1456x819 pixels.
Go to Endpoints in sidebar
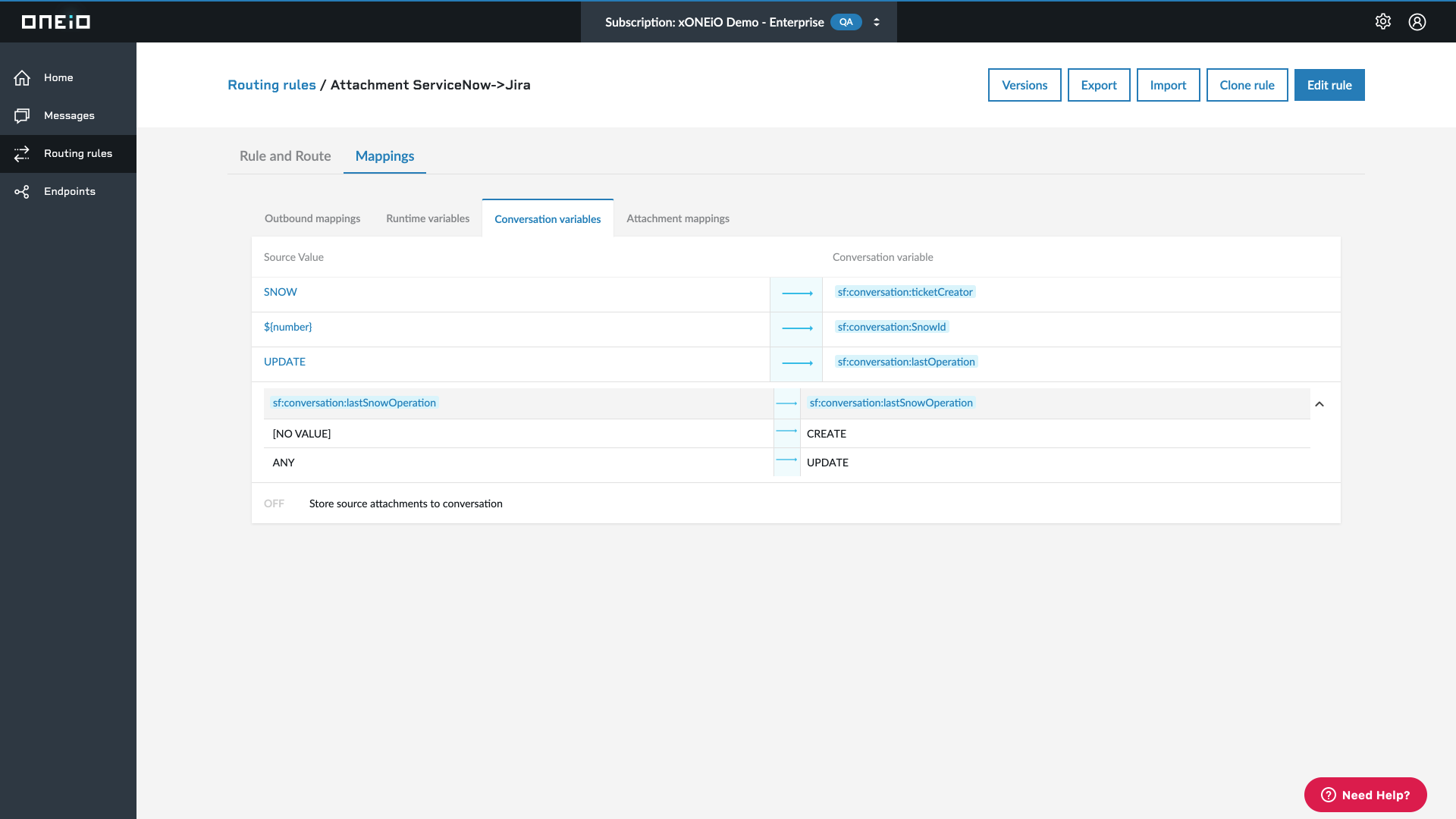70,191
